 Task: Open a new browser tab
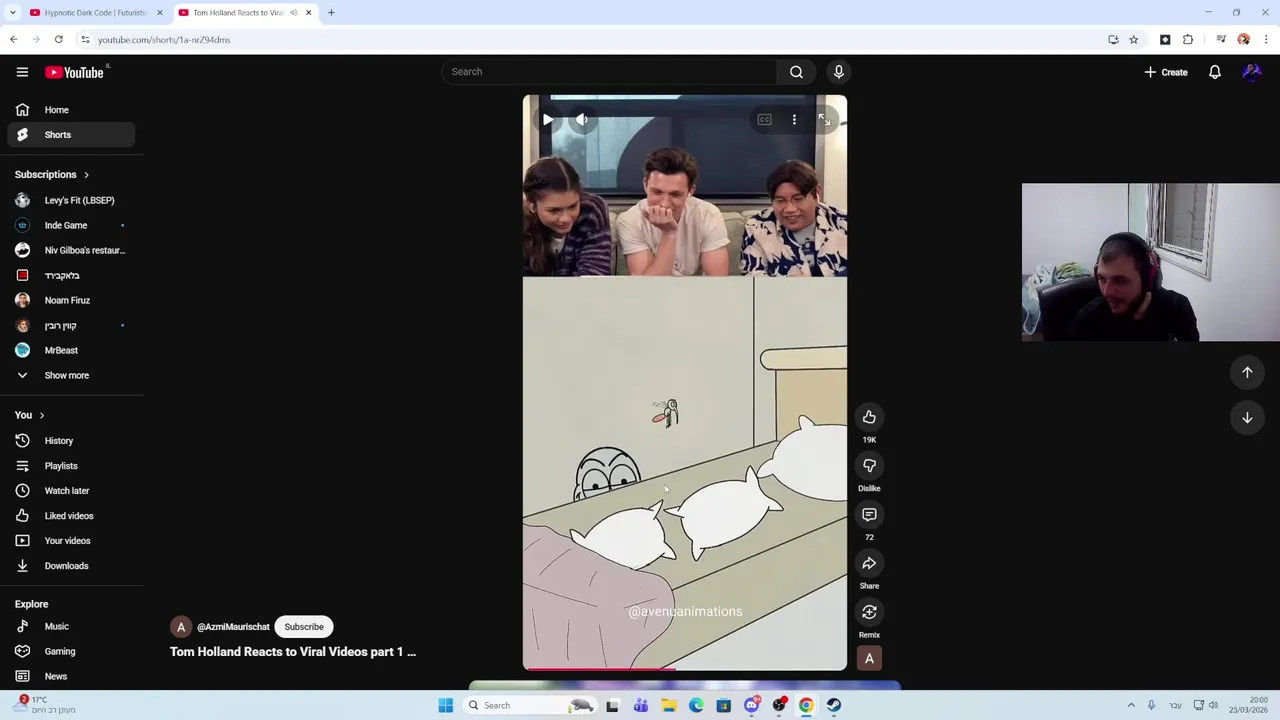[331, 13]
